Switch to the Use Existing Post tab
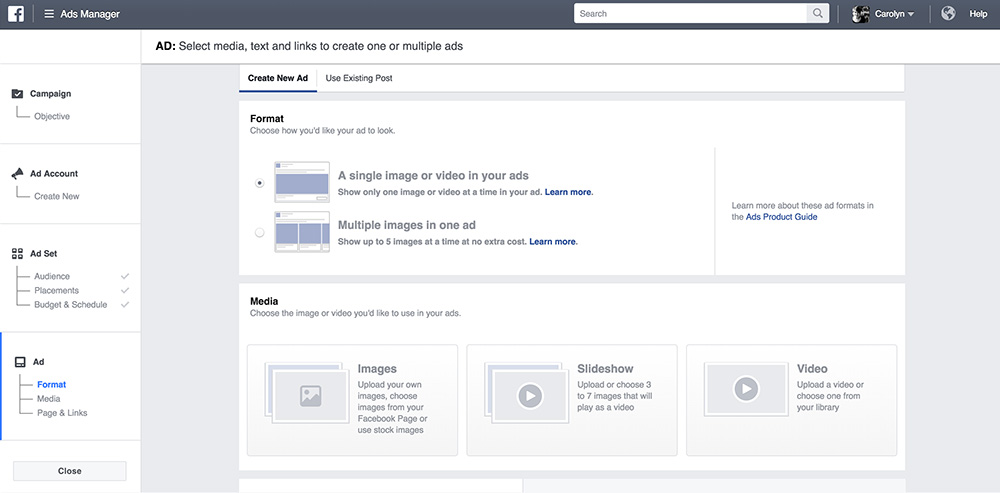 (x=359, y=78)
